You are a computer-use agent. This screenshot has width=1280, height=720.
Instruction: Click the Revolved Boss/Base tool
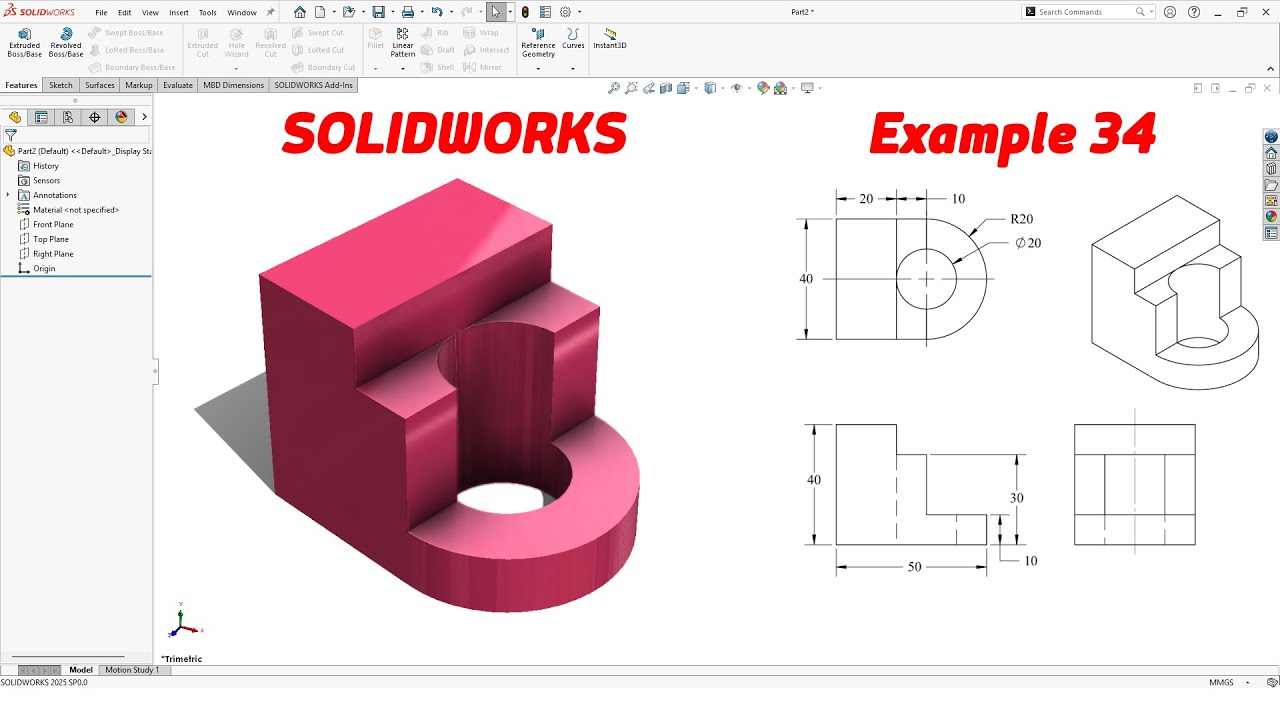66,42
